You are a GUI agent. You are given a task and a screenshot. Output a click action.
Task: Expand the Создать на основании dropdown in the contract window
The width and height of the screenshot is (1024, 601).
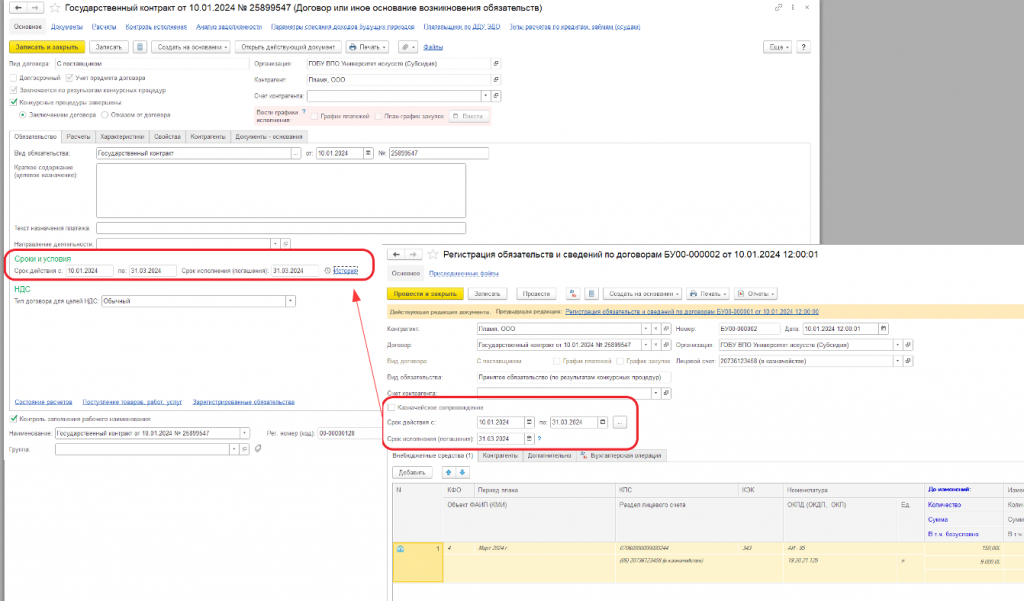click(191, 47)
